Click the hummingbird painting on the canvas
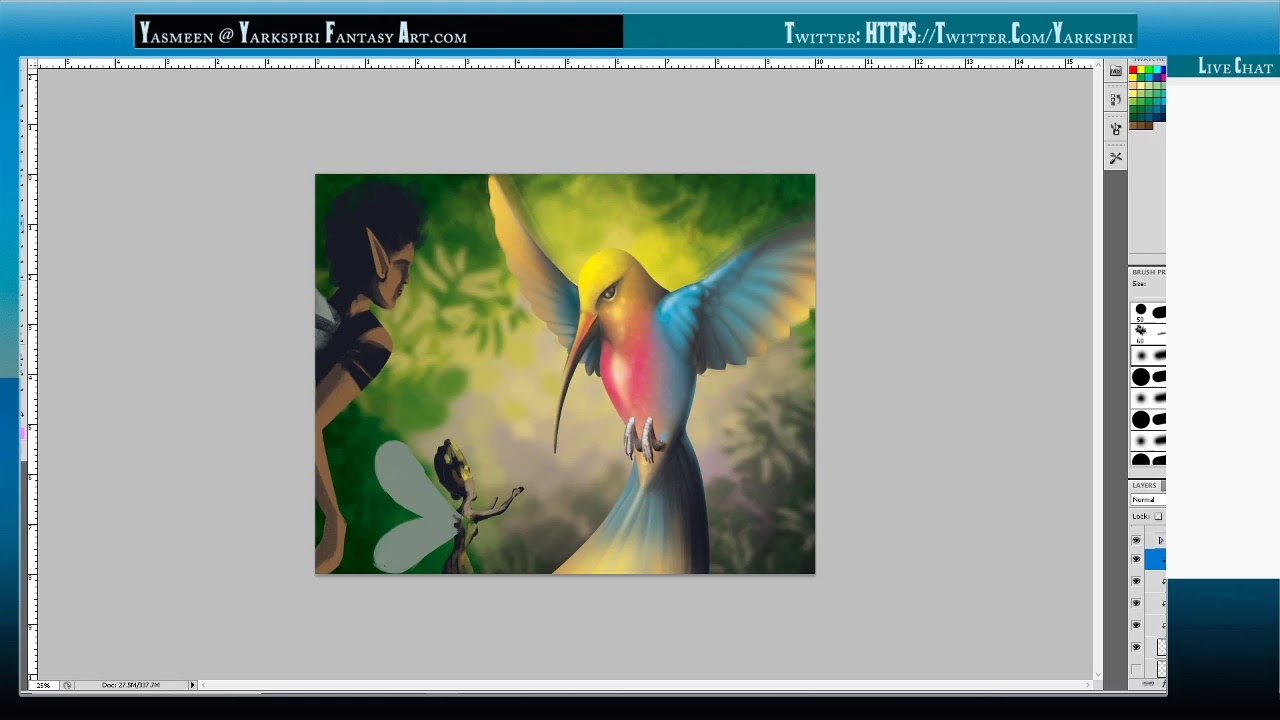The height and width of the screenshot is (720, 1280). [x=565, y=374]
